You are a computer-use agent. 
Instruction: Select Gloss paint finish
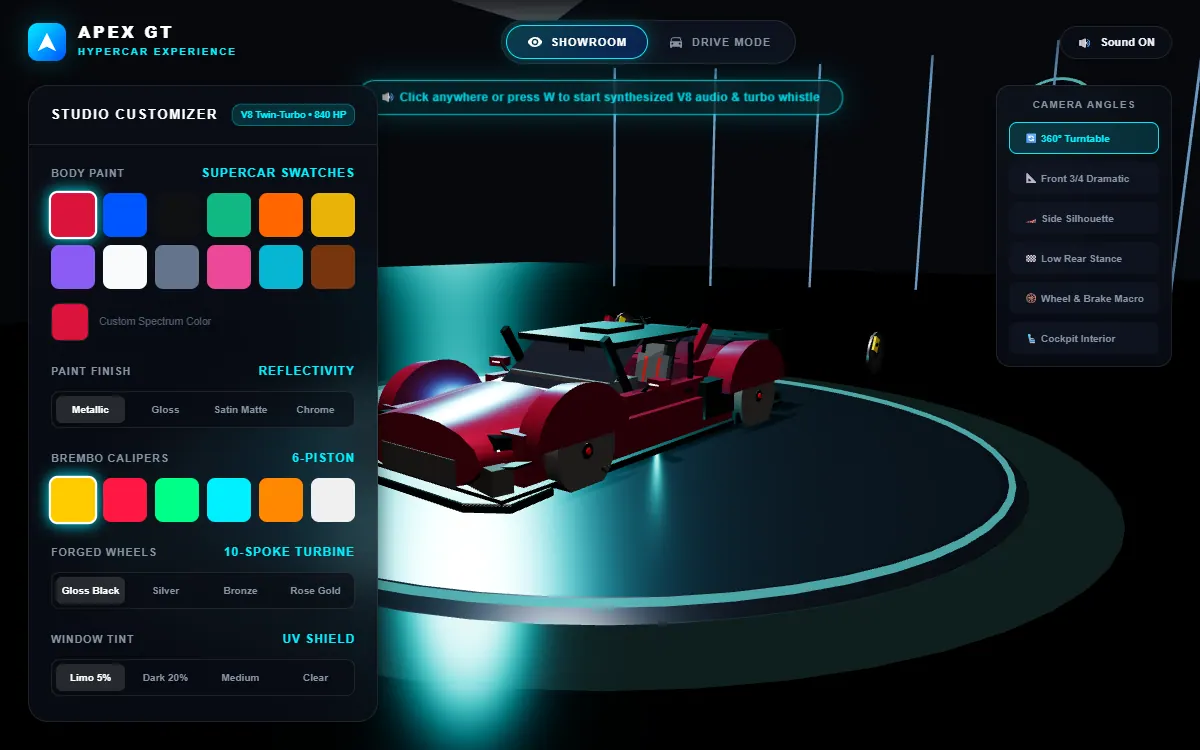click(165, 409)
